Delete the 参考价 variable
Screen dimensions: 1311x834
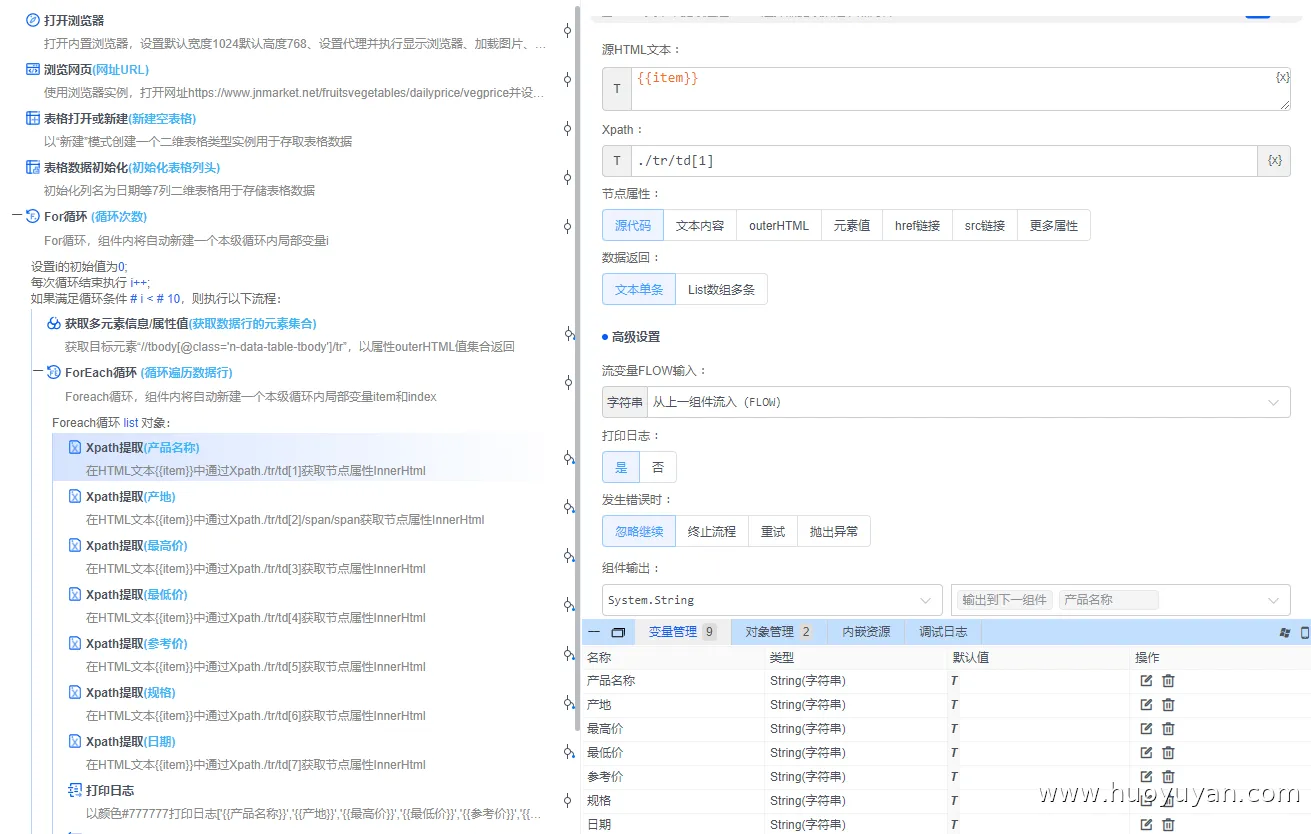tap(1168, 777)
